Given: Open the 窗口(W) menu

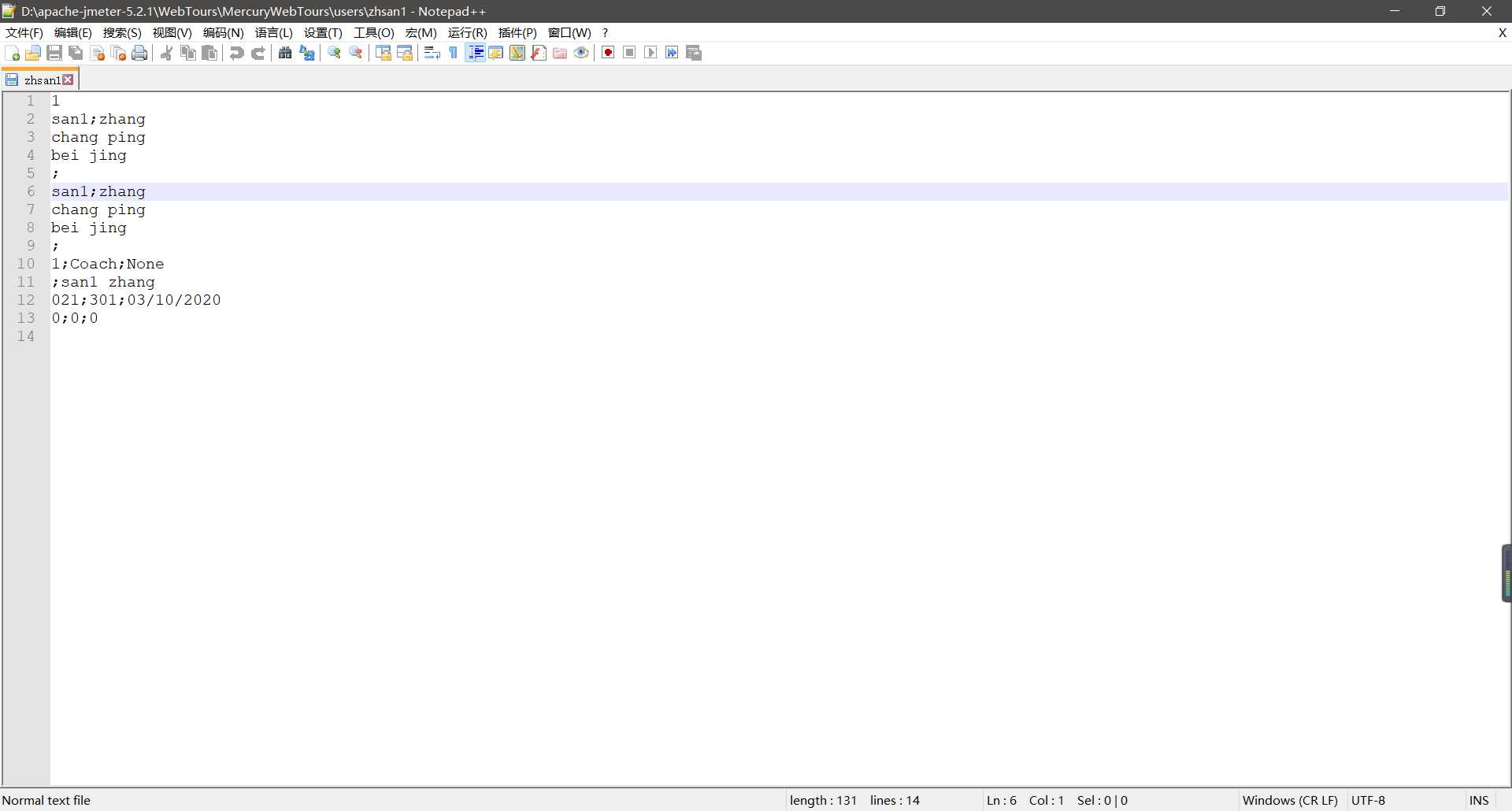Looking at the screenshot, I should 569,32.
